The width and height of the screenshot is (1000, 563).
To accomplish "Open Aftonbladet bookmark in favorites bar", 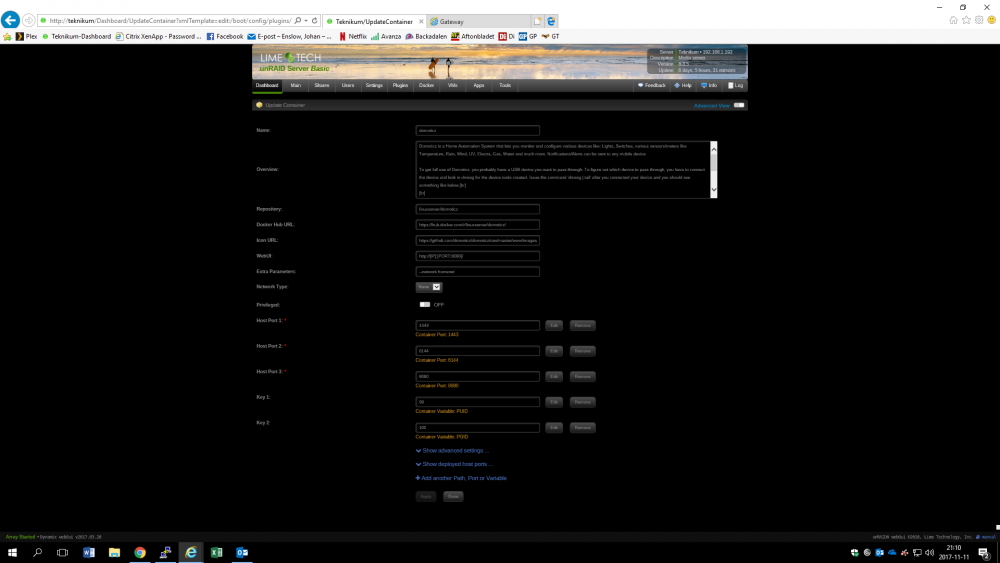I will [473, 37].
